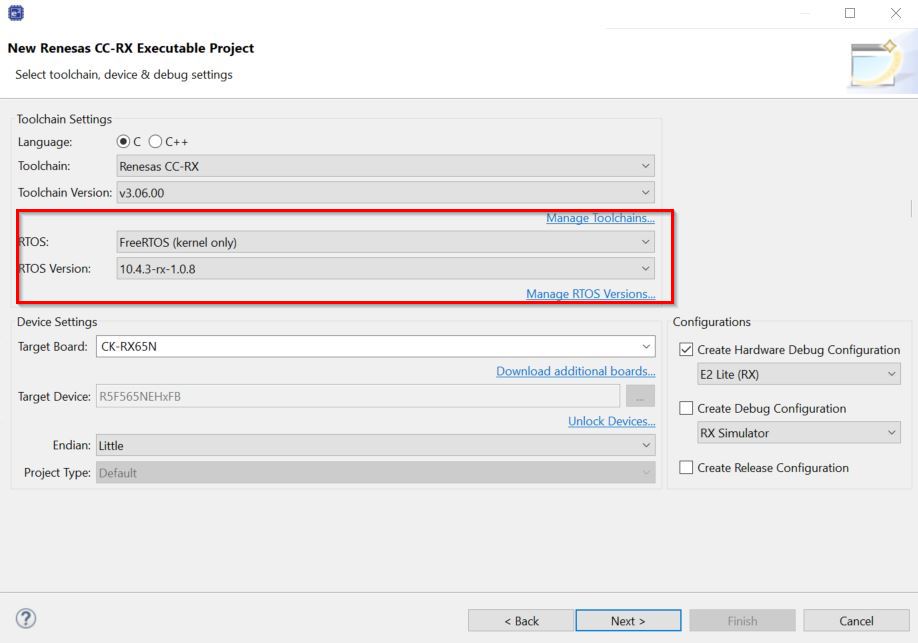
Task: Open the RX Simulator dropdown
Action: [799, 433]
